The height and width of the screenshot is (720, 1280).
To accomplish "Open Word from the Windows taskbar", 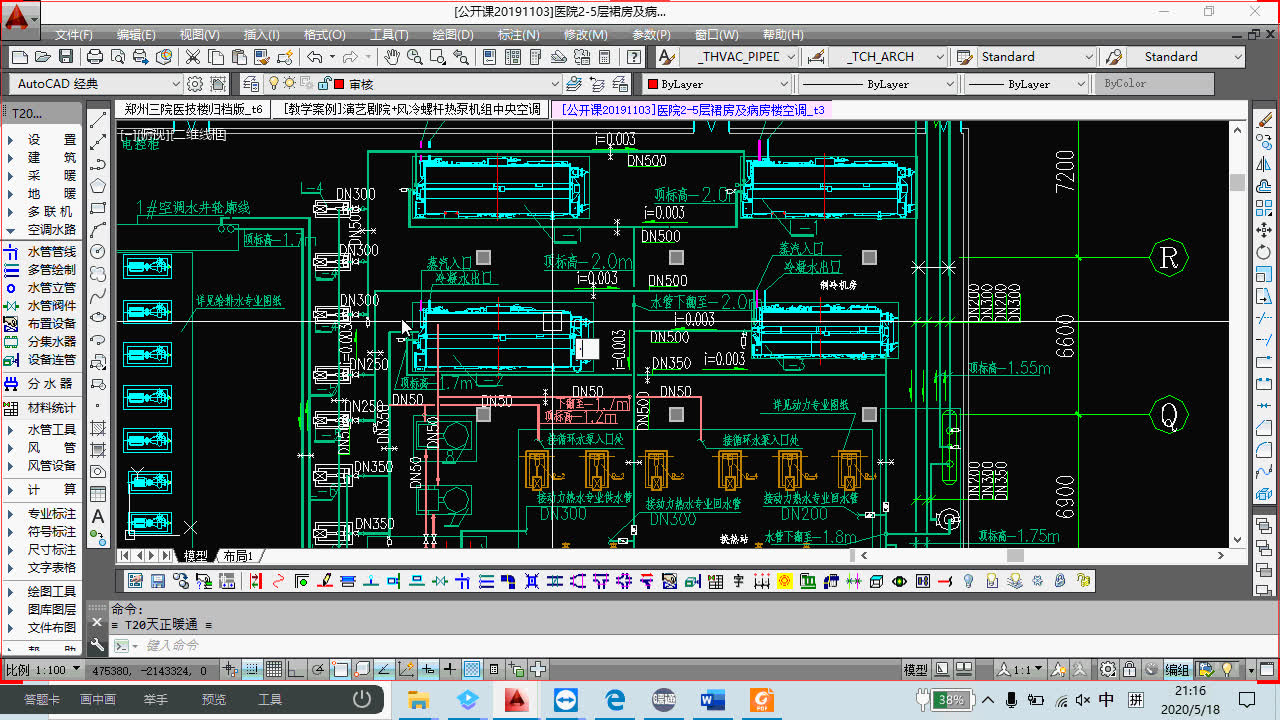I will click(x=712, y=699).
